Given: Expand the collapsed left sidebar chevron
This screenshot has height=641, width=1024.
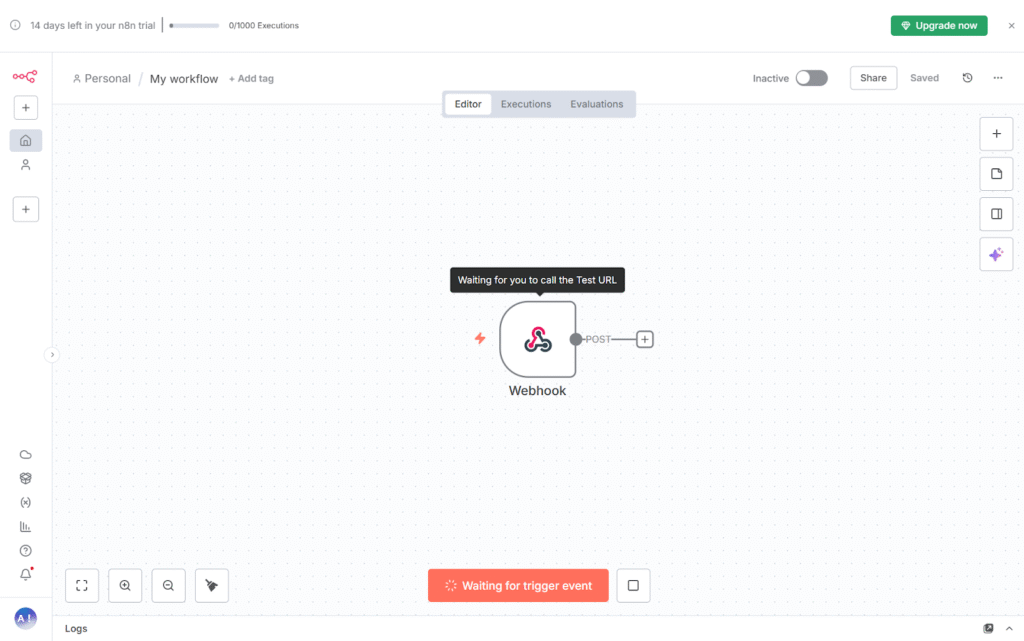Looking at the screenshot, I should click(52, 354).
